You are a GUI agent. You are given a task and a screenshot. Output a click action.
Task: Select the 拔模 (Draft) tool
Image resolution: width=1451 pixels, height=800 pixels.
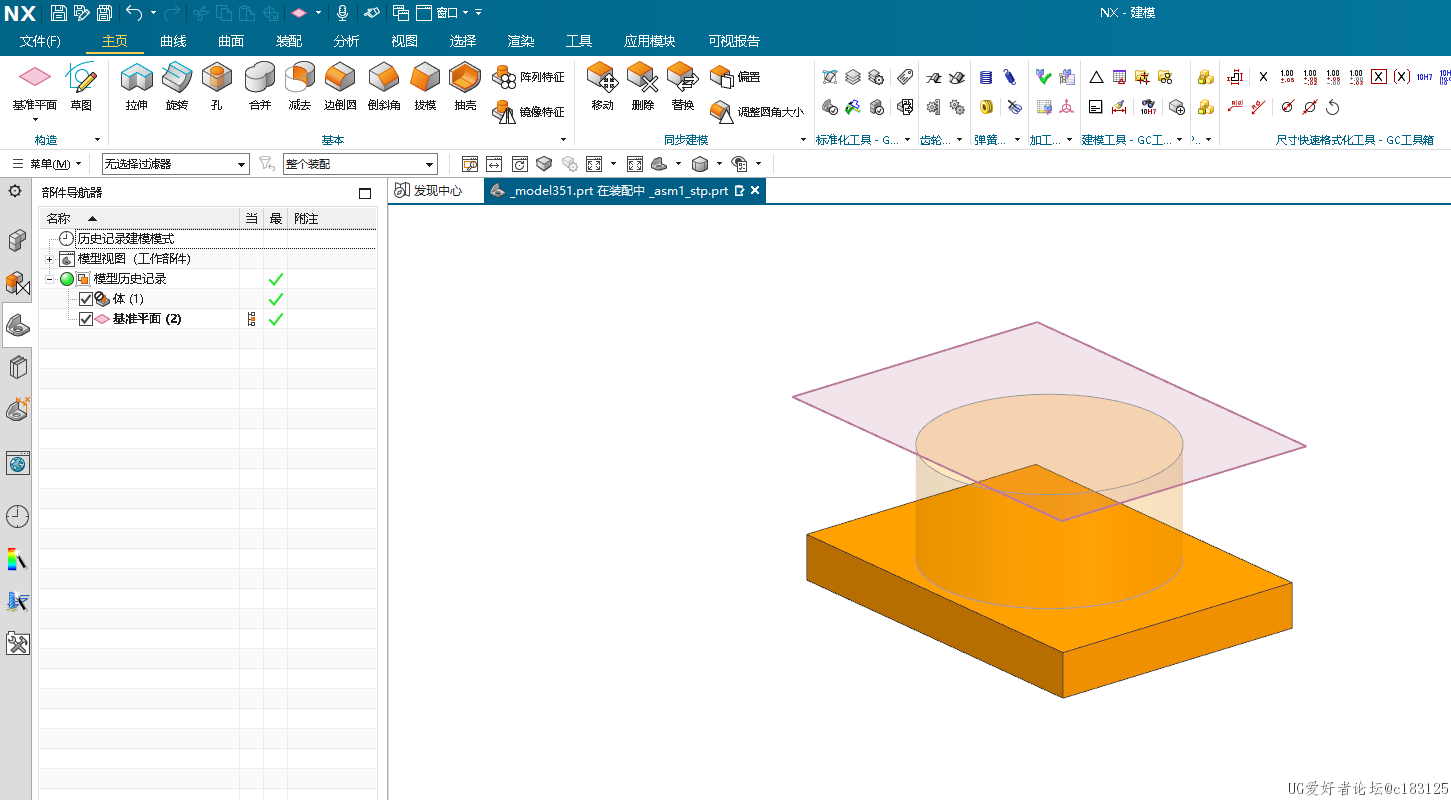[x=426, y=86]
